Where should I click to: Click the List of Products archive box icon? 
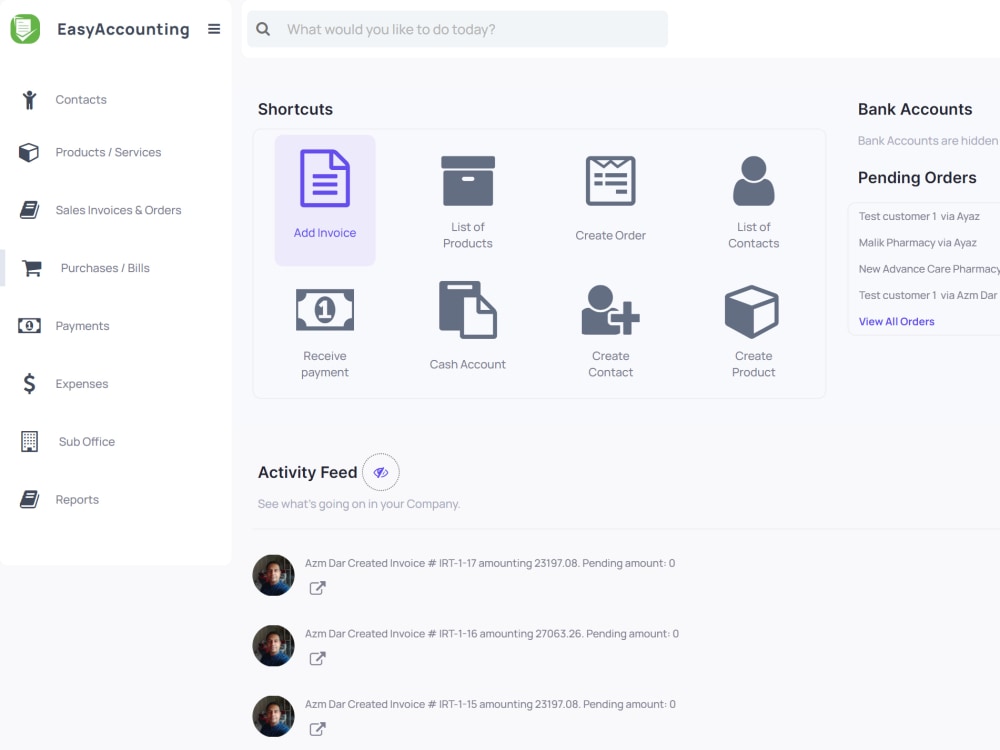pos(468,180)
